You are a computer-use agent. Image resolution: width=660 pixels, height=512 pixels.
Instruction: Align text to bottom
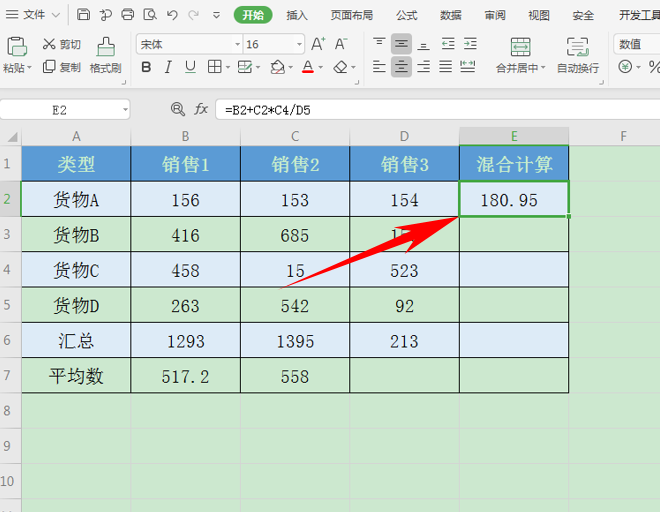pyautogui.click(x=423, y=44)
